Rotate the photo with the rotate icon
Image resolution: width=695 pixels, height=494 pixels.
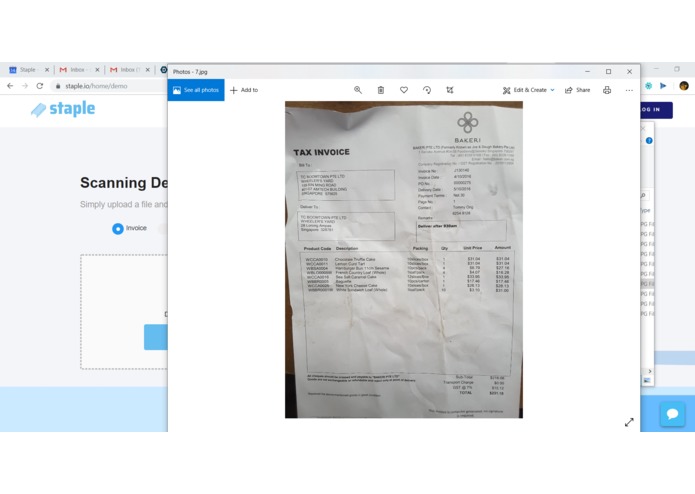[427, 90]
